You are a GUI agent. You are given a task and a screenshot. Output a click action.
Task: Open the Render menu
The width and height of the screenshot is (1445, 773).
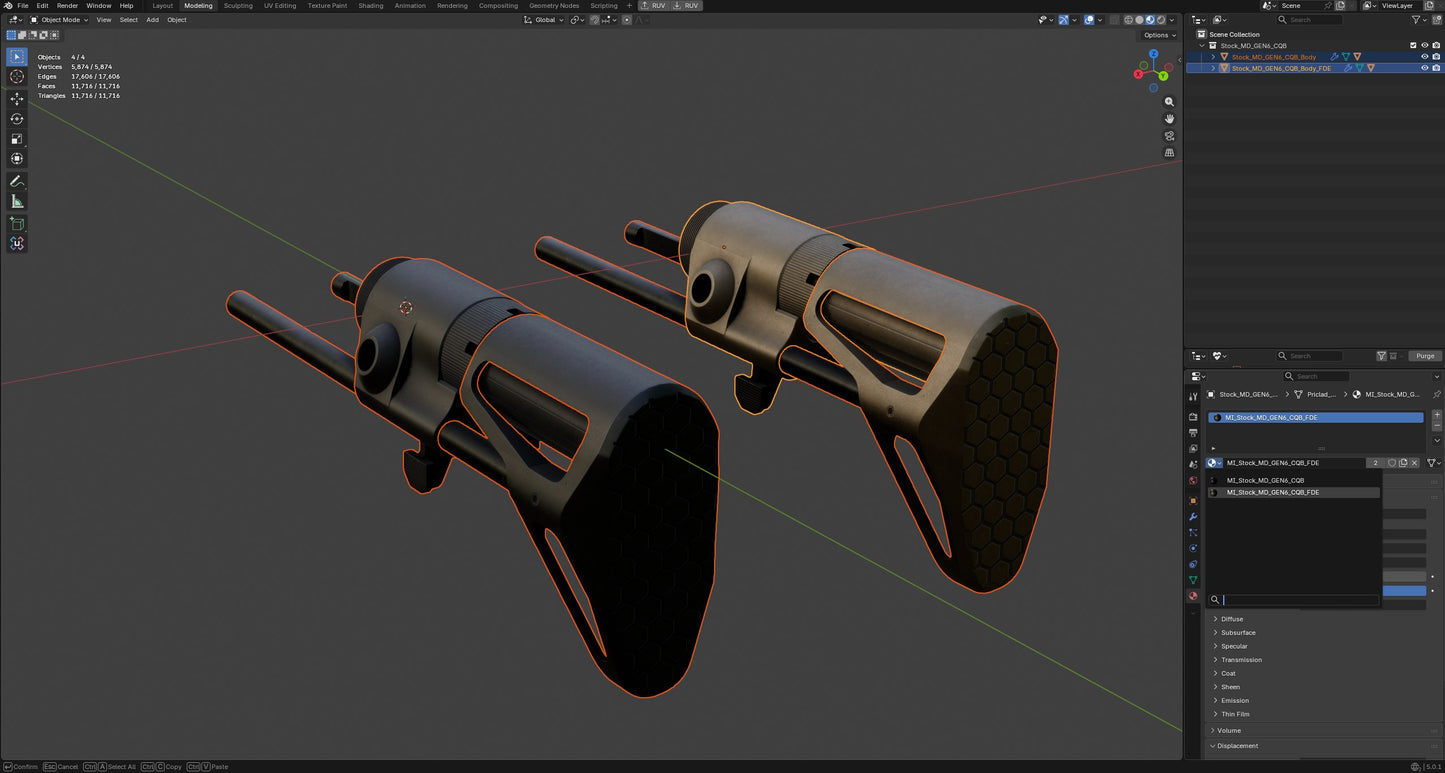(67, 6)
